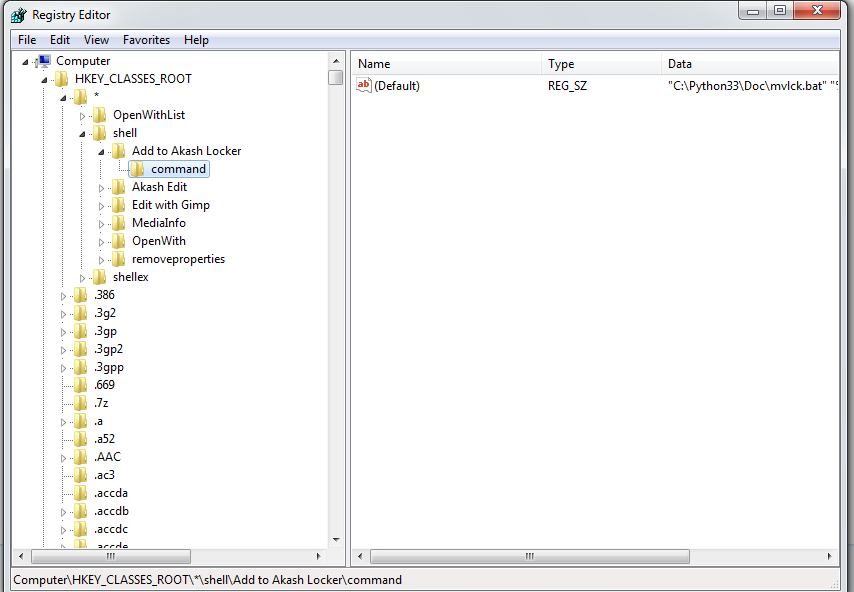Click the open folder icon beside 'command'
Viewport: 854px width, 592px height.
137,169
